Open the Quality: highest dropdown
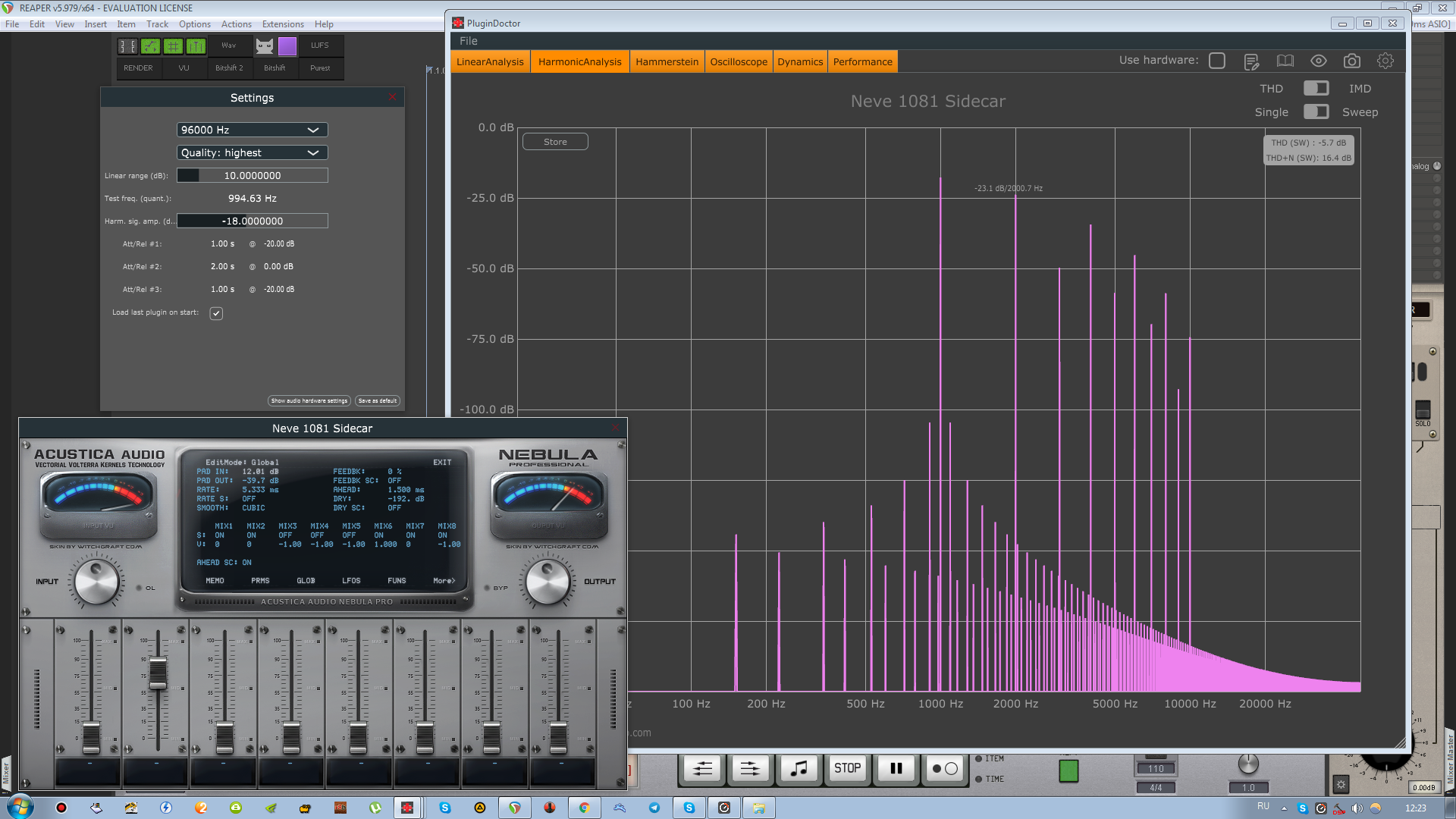 tap(252, 152)
